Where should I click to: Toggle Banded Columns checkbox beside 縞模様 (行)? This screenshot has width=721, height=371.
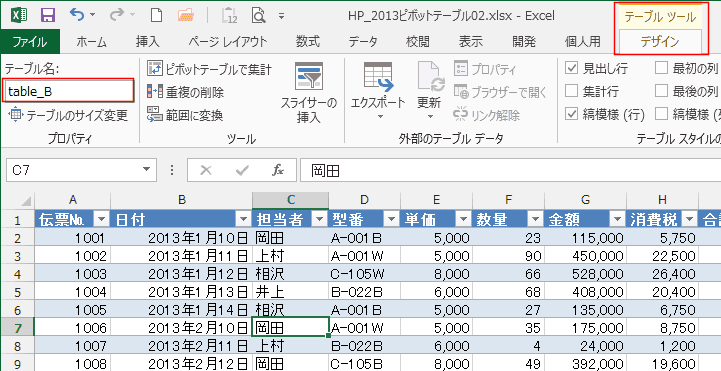click(x=661, y=114)
